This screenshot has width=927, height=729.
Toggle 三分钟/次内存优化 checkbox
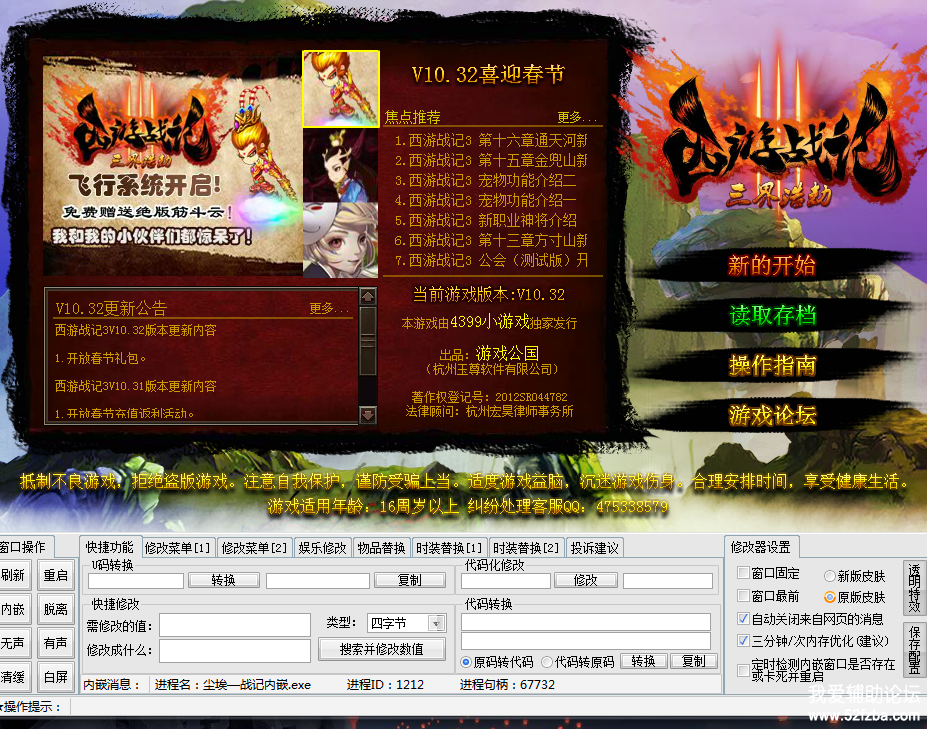coord(744,641)
